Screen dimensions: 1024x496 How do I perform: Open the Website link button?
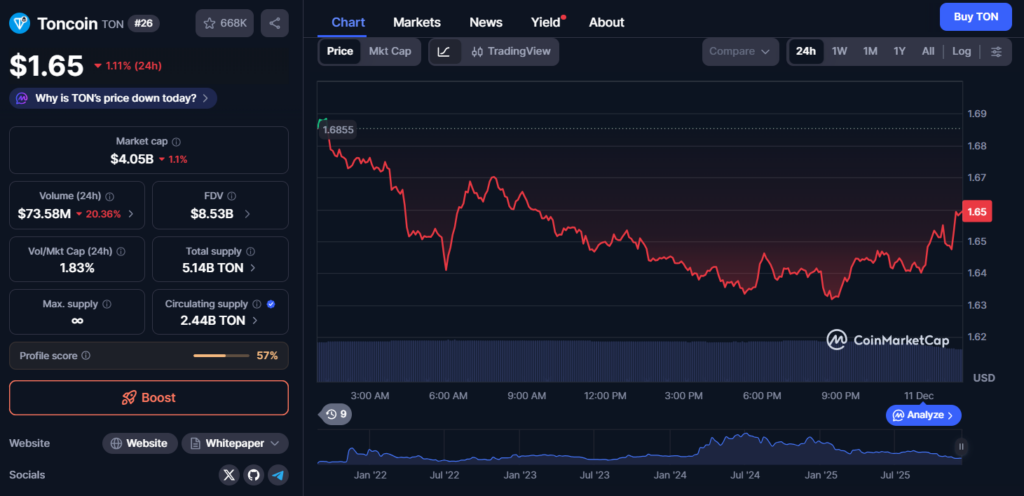click(140, 443)
